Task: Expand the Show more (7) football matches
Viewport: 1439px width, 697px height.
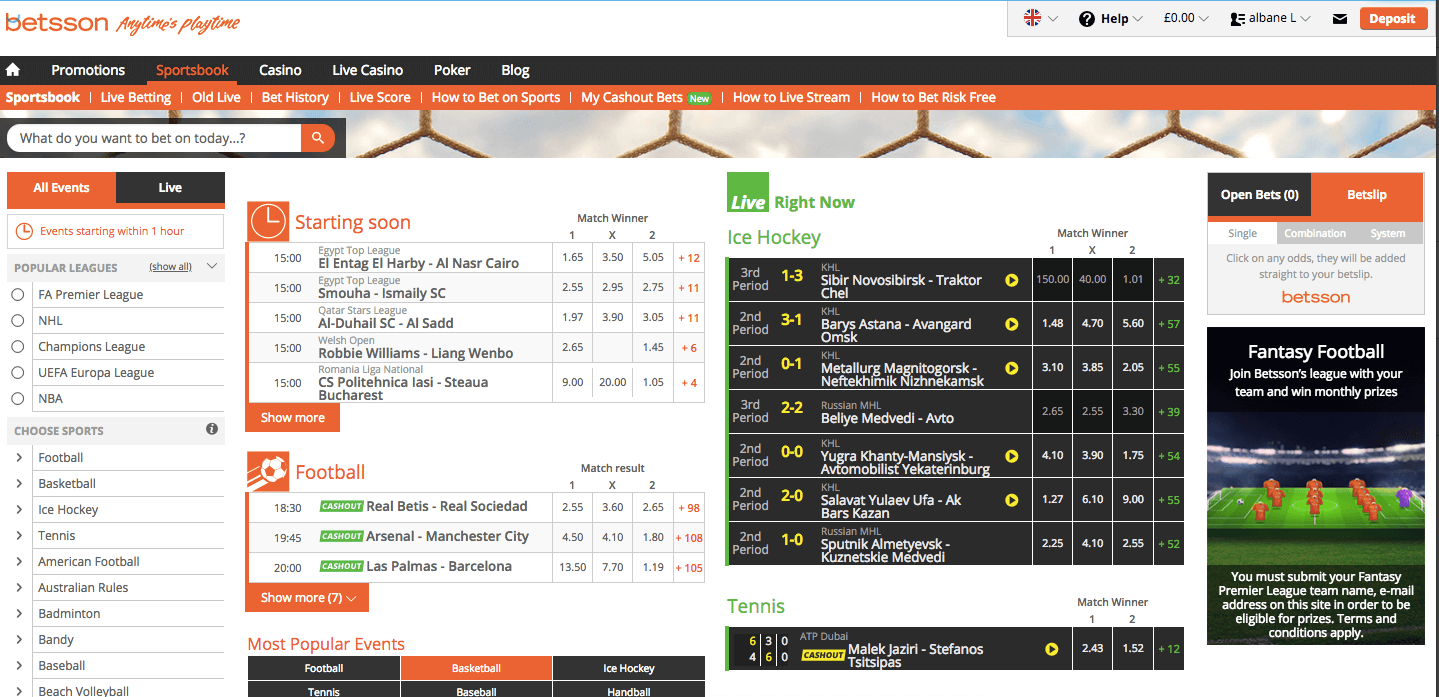Action: (307, 598)
